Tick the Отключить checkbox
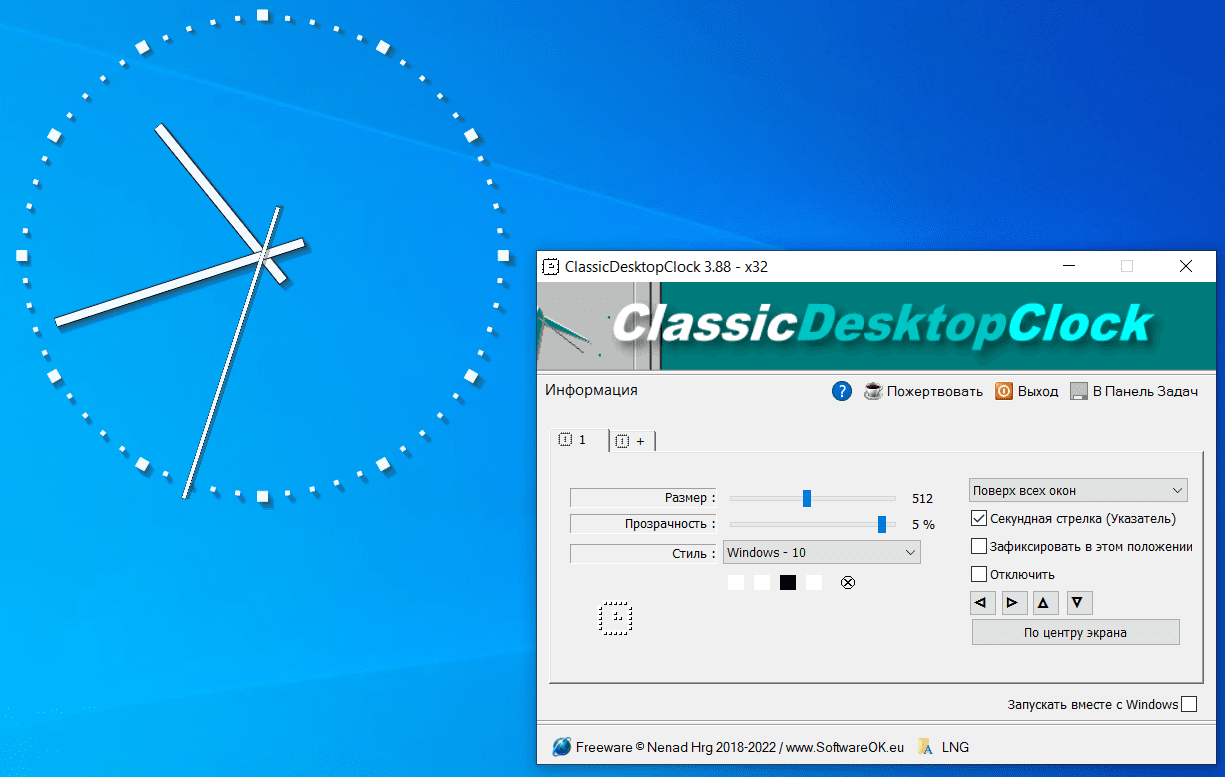This screenshot has width=1225, height=777. point(979,575)
